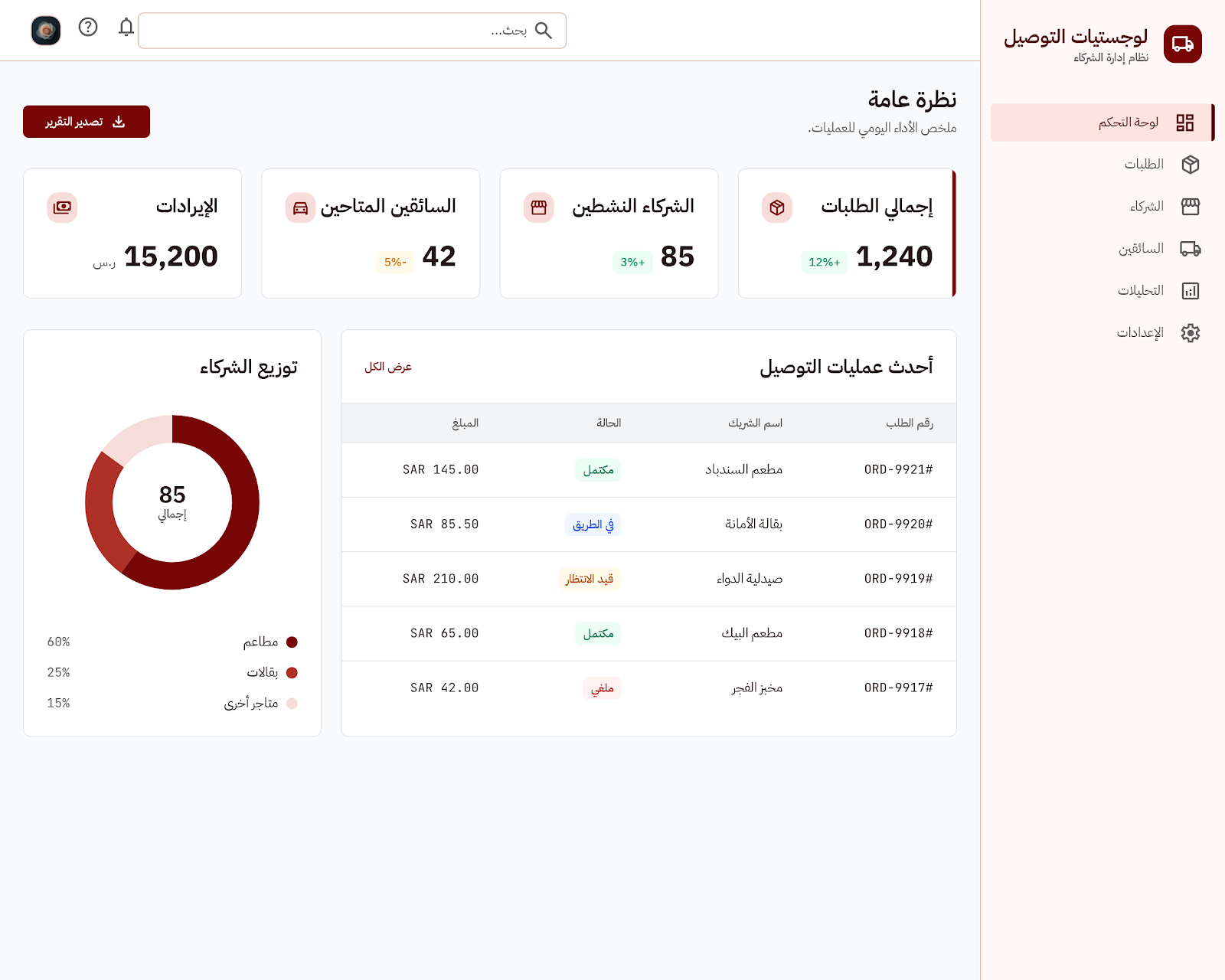The height and width of the screenshot is (980, 1225).
Task: Open help question mark icon
Action: pos(88,28)
